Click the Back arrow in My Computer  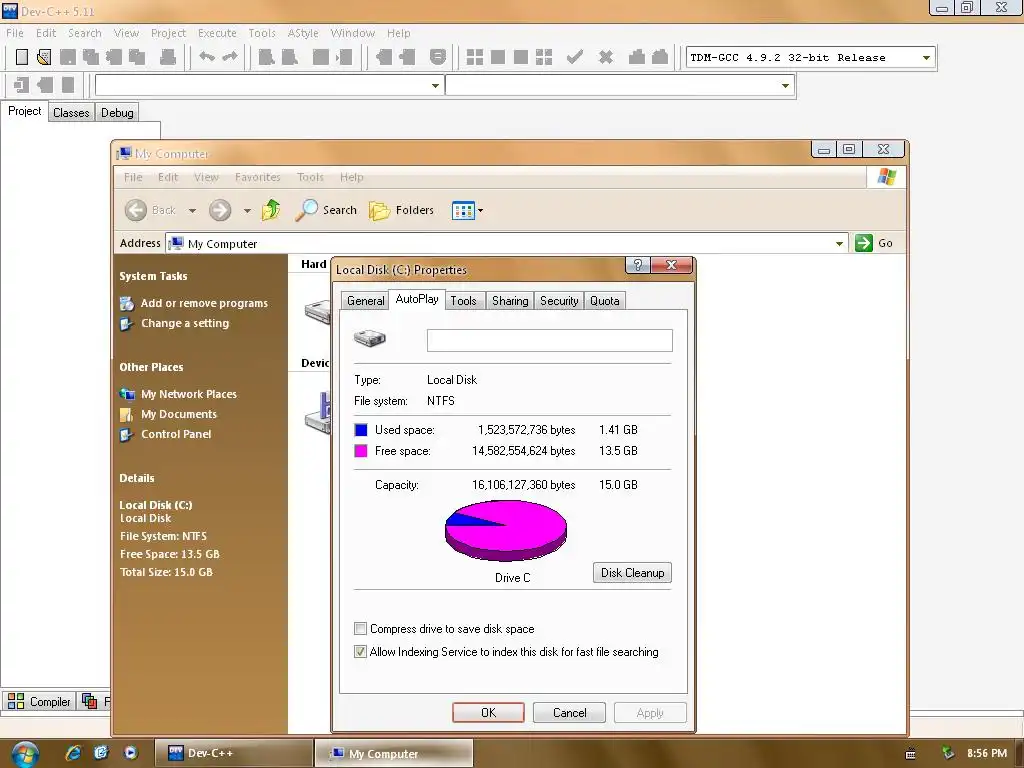136,210
